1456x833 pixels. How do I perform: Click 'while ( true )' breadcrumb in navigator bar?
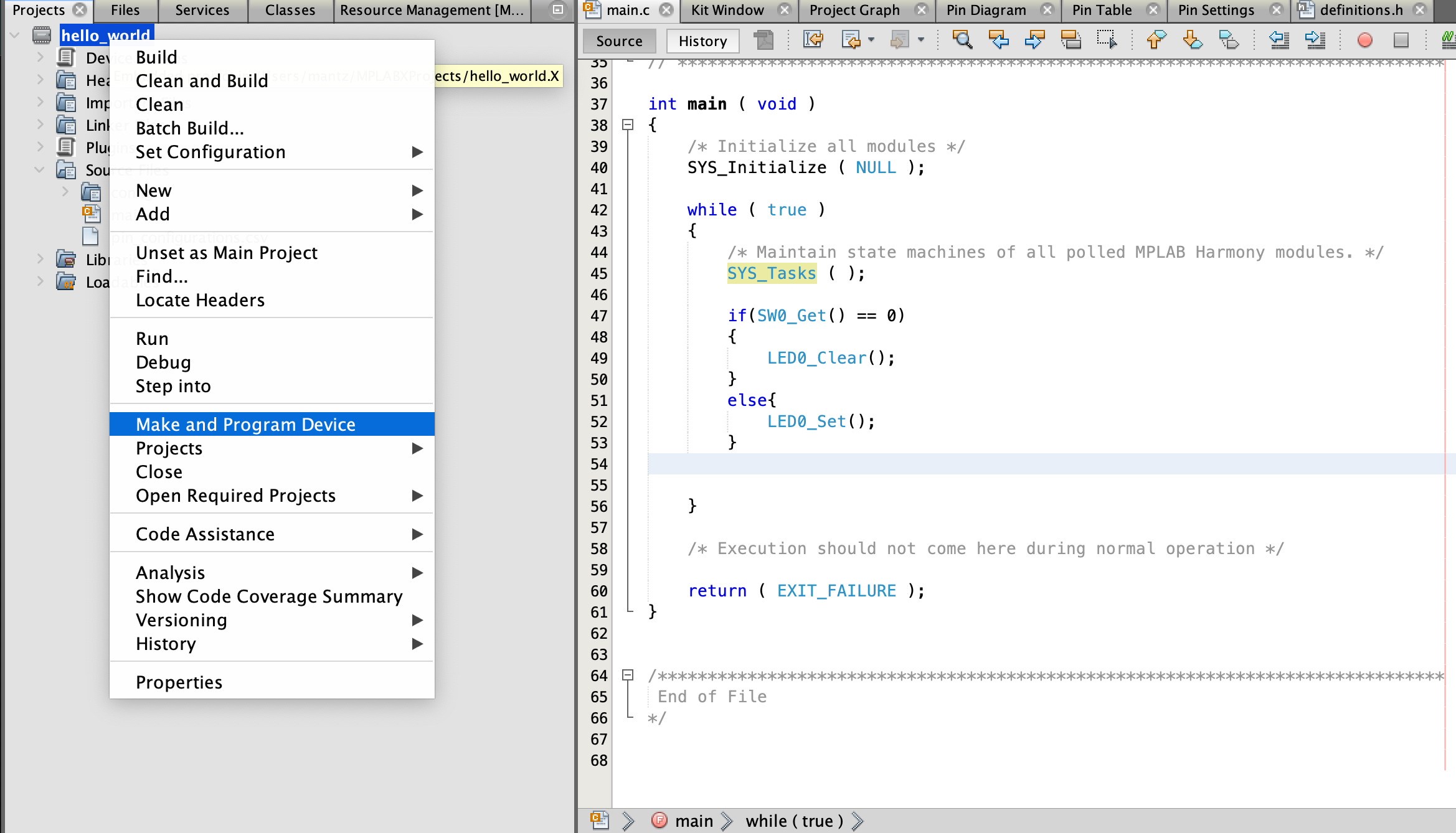coord(794,821)
